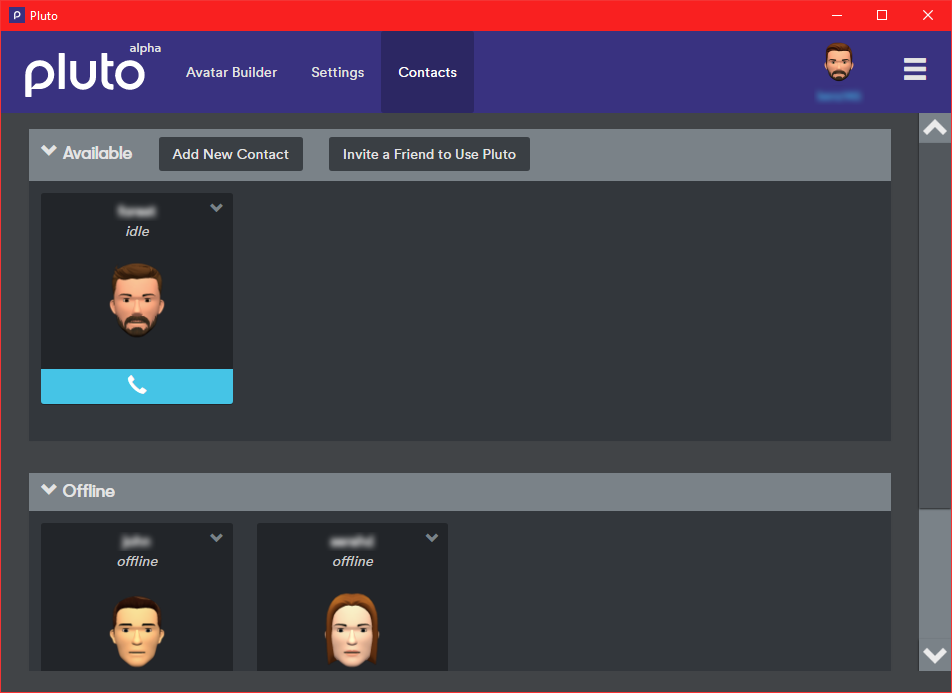Collapse the Offline contacts section
This screenshot has height=693, width=952.
49,490
